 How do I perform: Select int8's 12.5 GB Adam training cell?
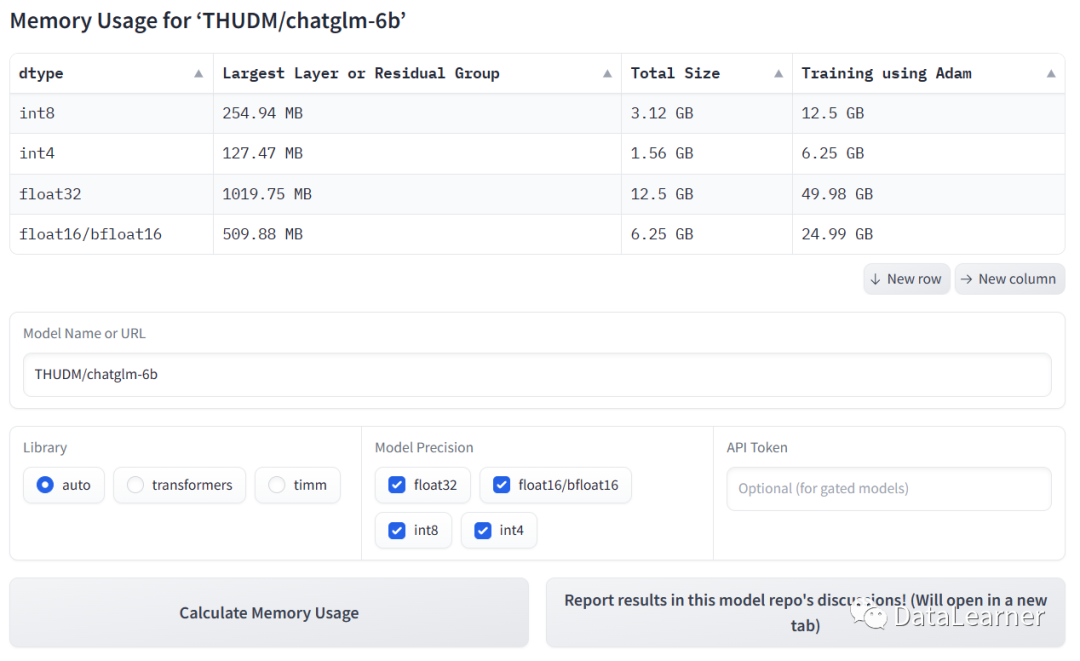pyautogui.click(x=928, y=114)
